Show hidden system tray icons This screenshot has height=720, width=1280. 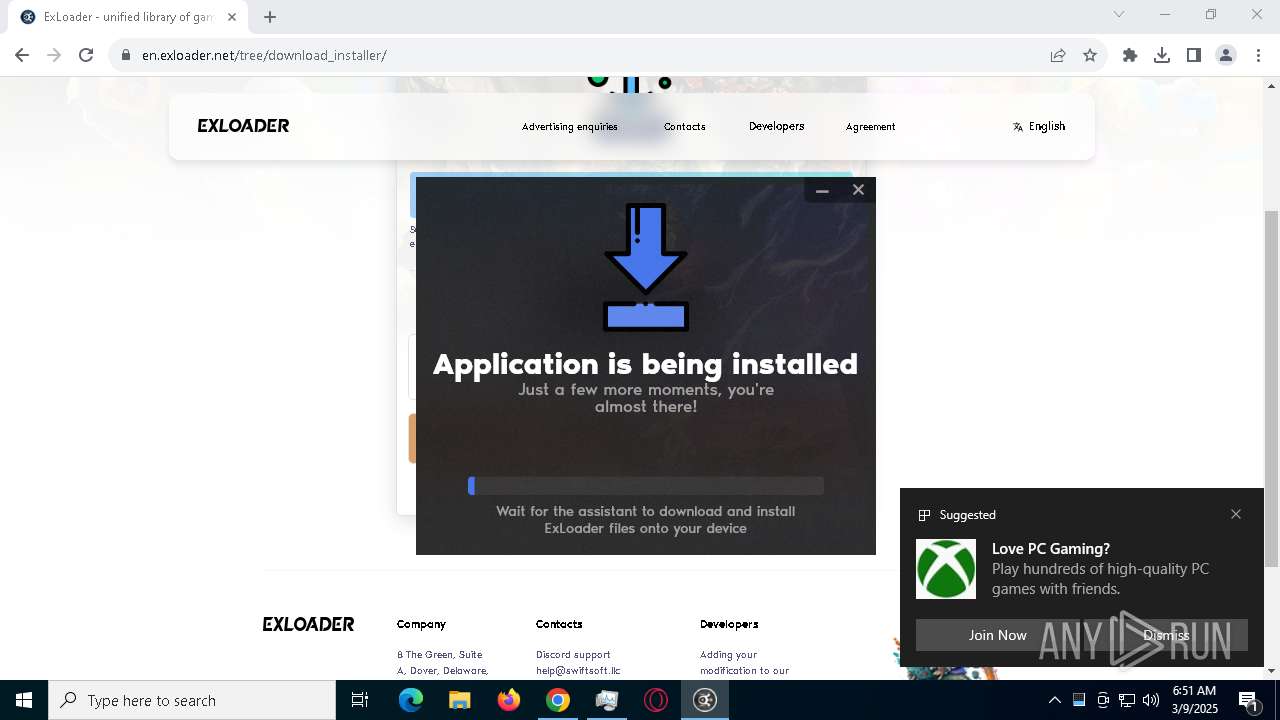pyautogui.click(x=1054, y=700)
